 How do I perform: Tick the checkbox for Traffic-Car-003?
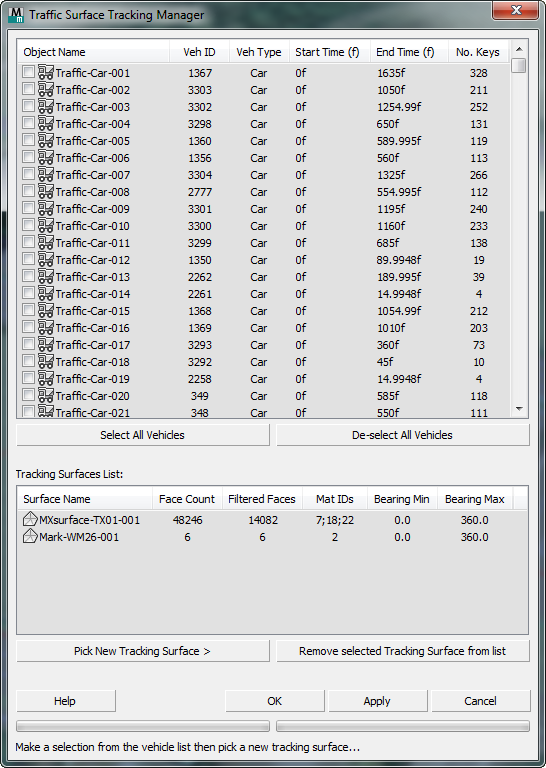[28, 106]
